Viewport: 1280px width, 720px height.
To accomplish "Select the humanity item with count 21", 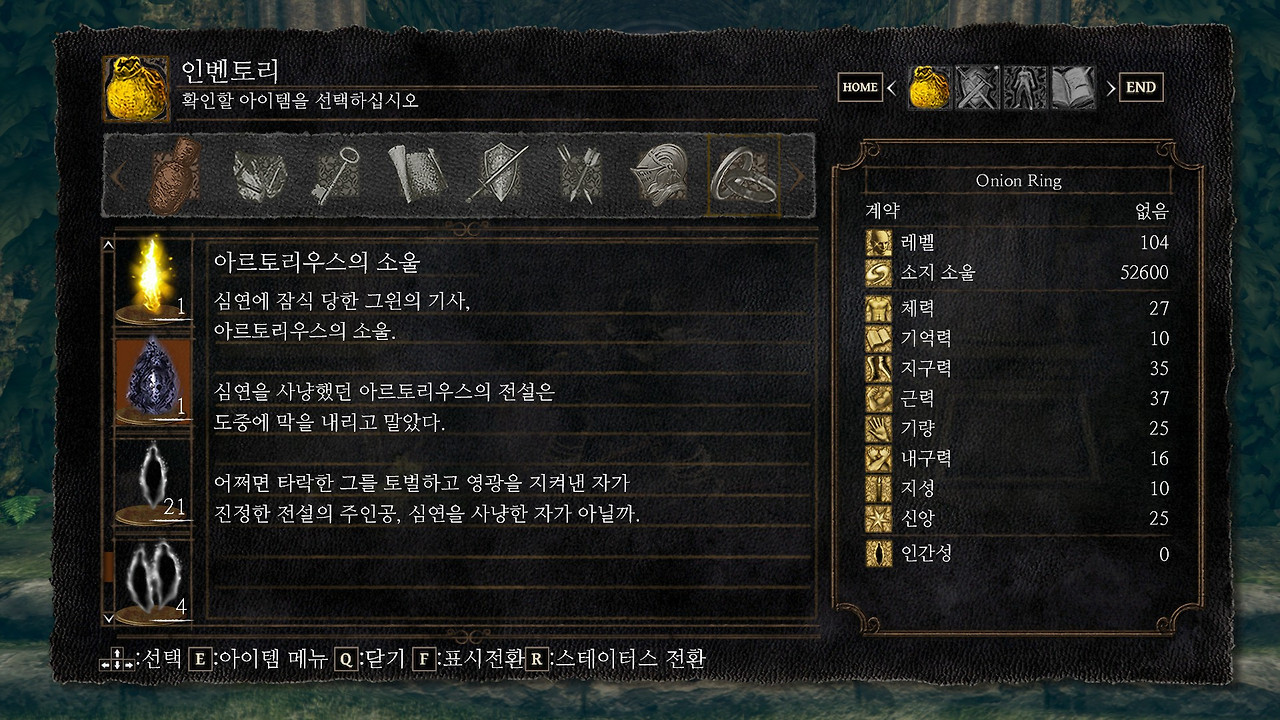I will (x=155, y=481).
